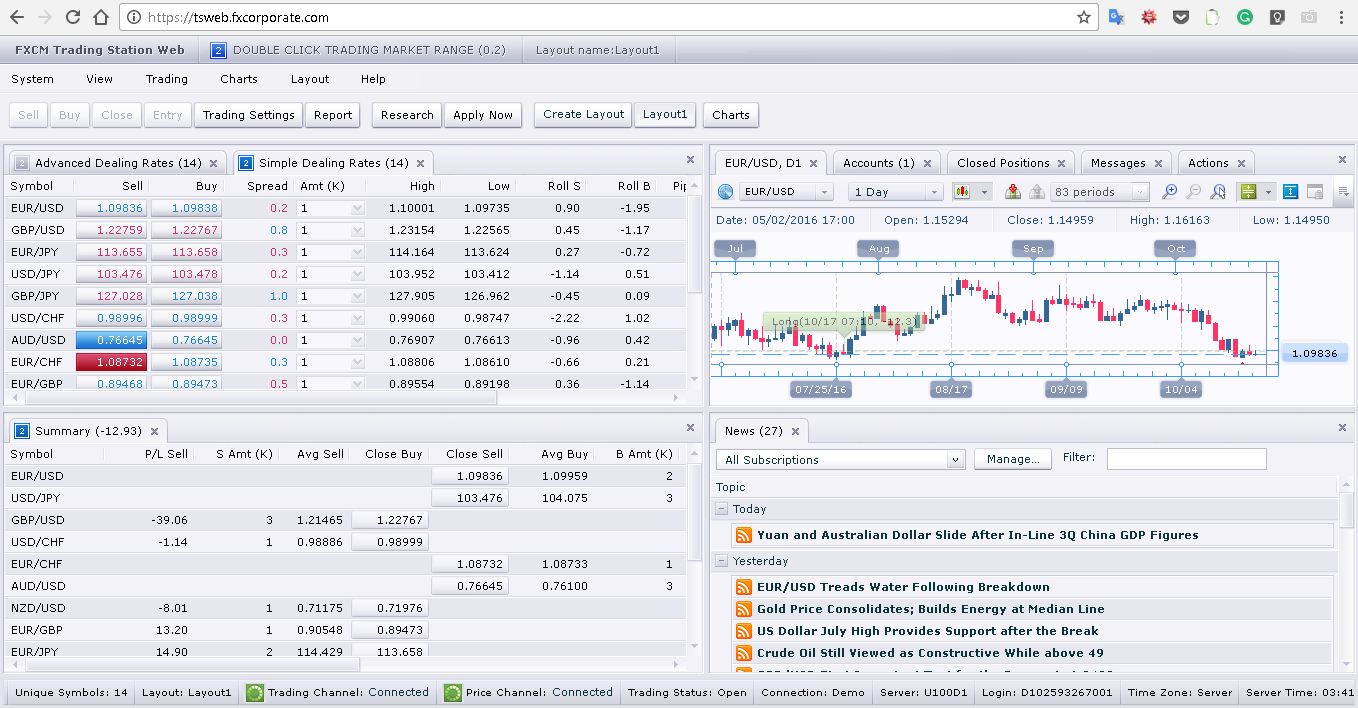
Task: Click the Aug marker on the chart timeline
Action: [879, 248]
